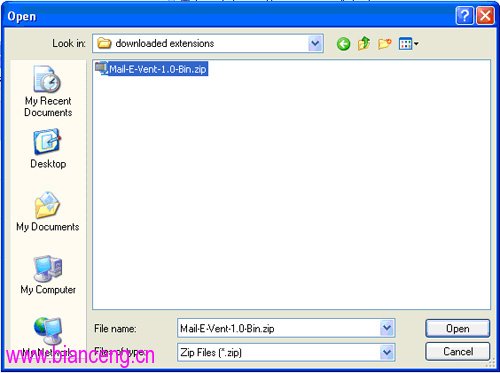The width and height of the screenshot is (500, 373).
Task: Open My Documents location
Action: (48, 211)
